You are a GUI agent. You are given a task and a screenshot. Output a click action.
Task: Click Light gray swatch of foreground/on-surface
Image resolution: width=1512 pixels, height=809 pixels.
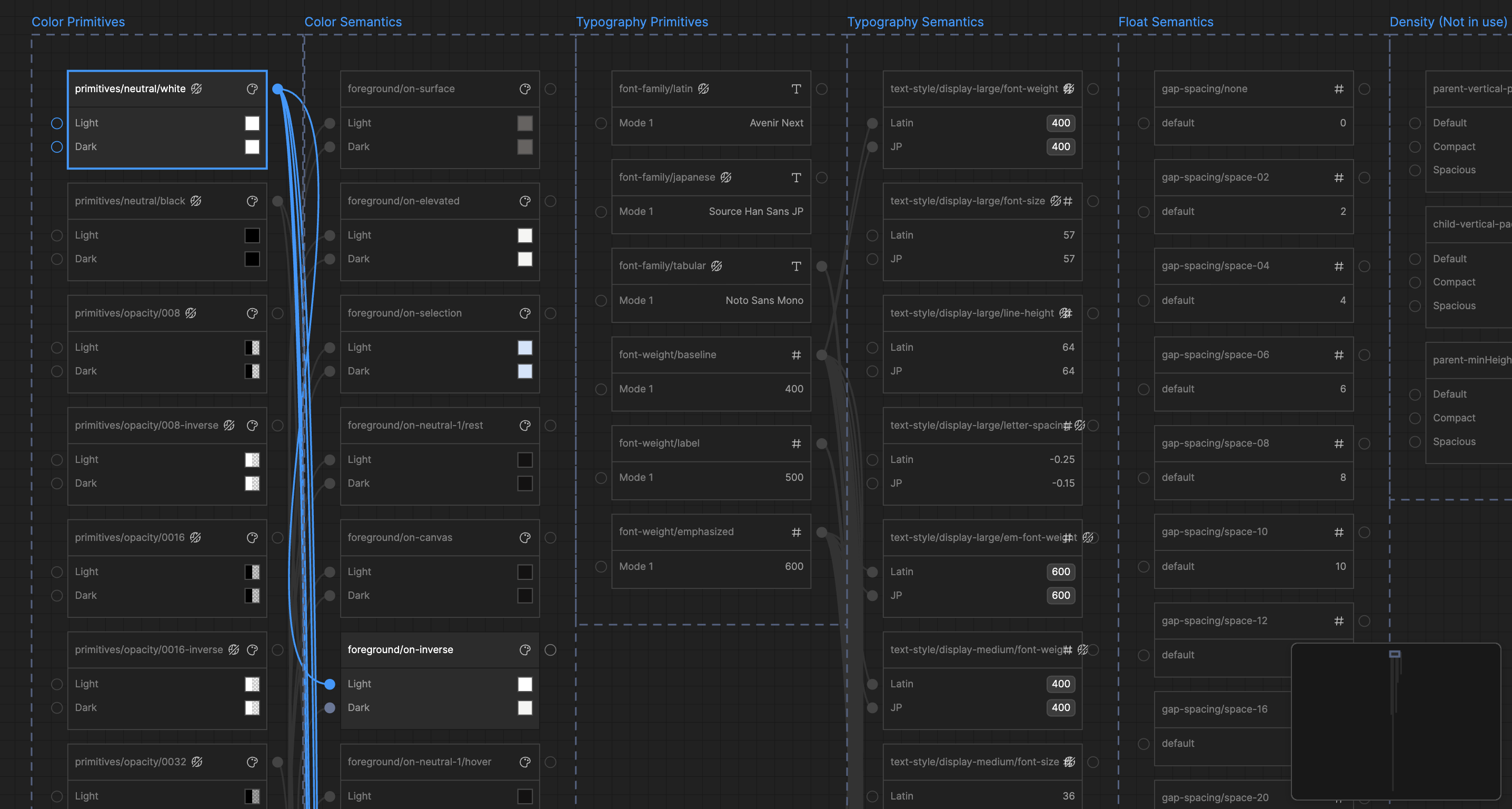coord(525,123)
